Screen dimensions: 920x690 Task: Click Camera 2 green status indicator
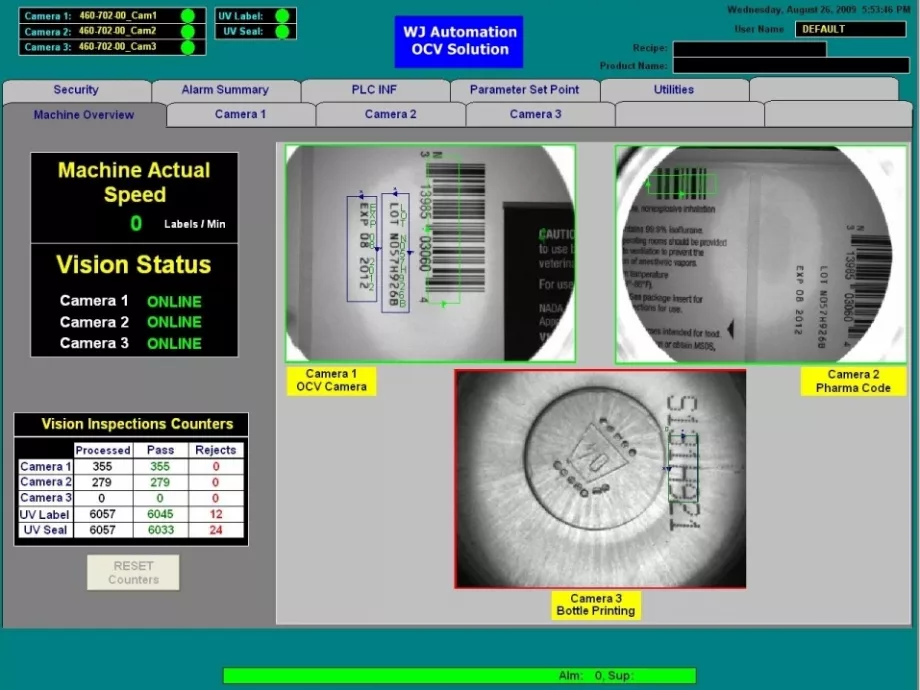pyautogui.click(x=188, y=31)
